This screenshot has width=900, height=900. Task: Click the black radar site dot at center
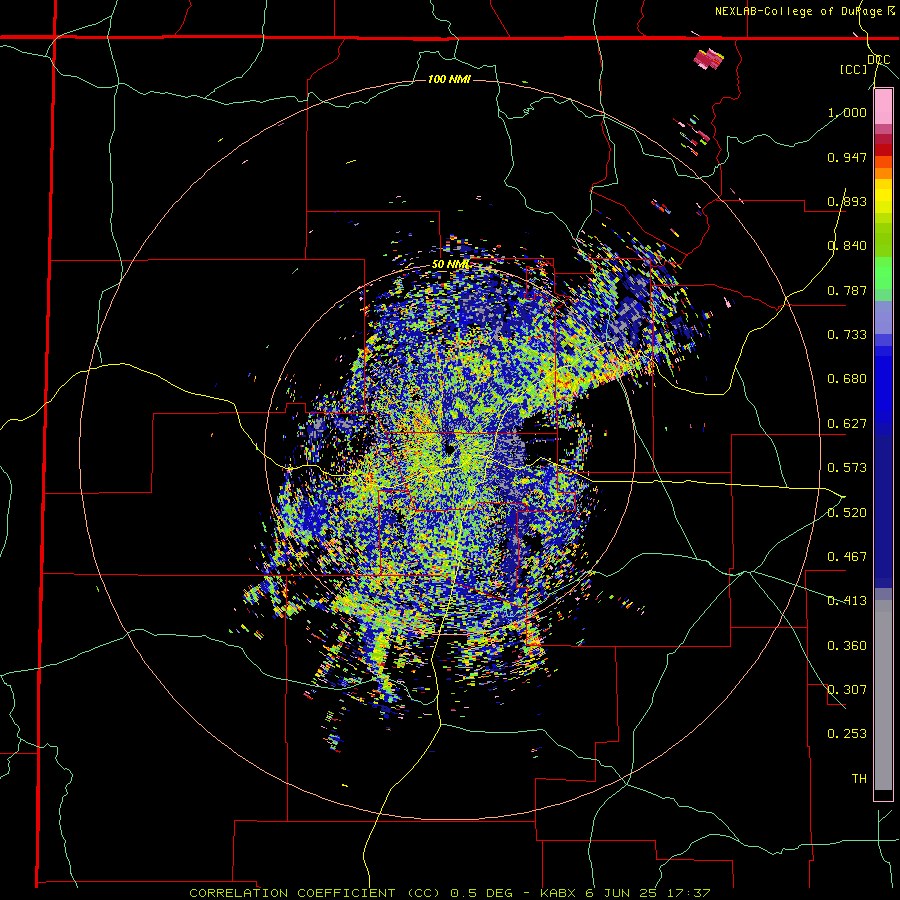coord(449,449)
